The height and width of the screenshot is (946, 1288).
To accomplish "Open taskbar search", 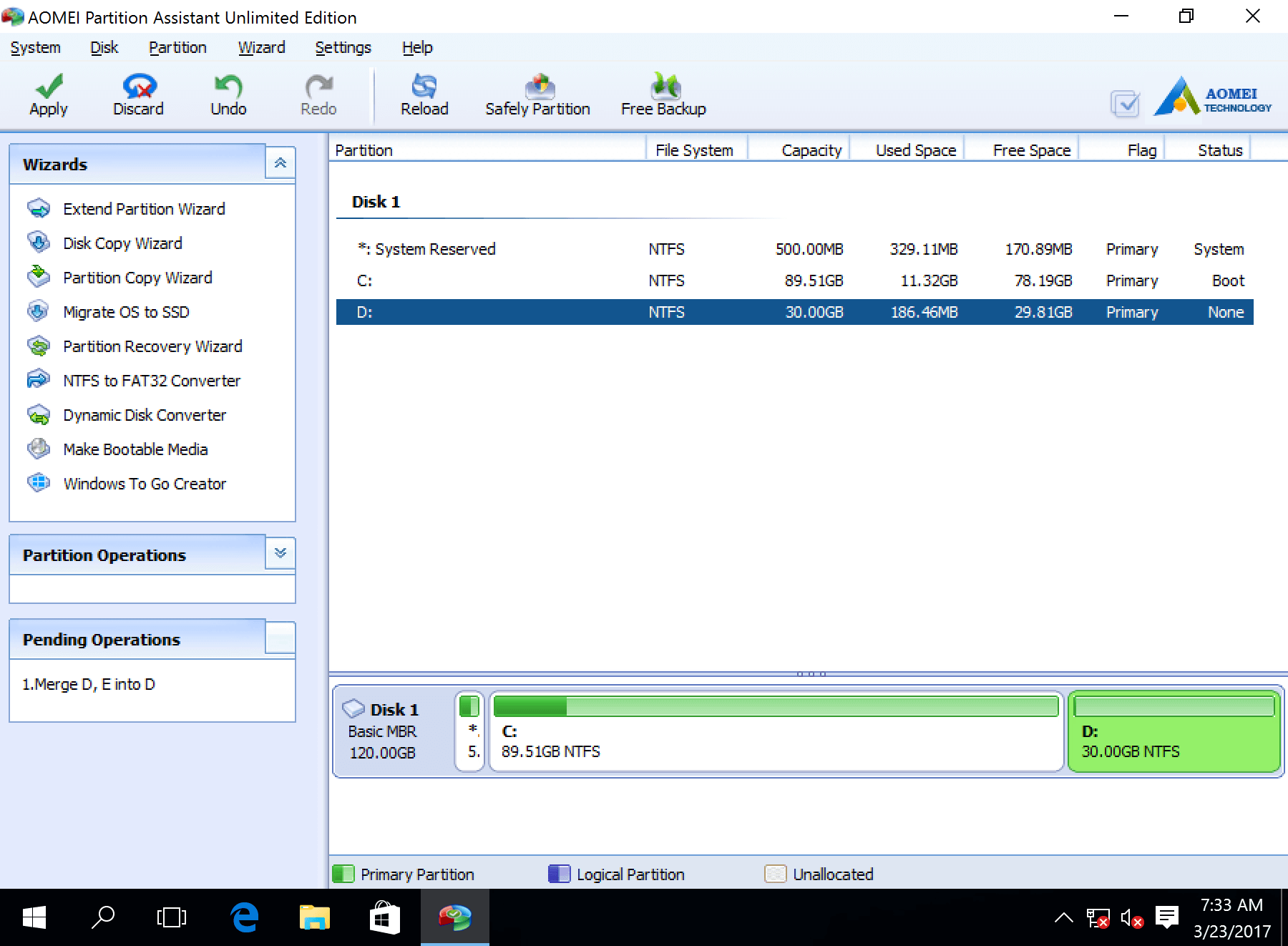I will tap(103, 917).
